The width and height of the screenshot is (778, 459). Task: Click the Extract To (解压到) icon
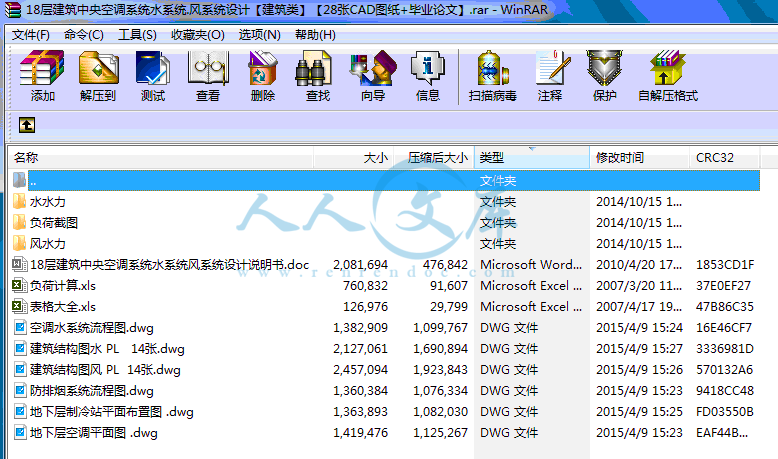point(98,68)
